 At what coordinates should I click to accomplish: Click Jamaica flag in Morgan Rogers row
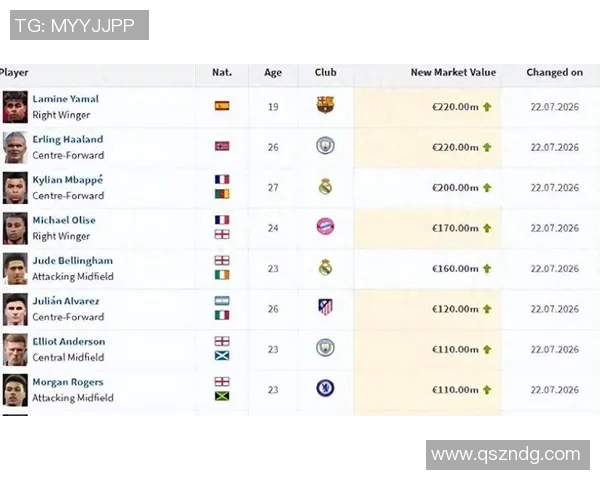pyautogui.click(x=222, y=396)
